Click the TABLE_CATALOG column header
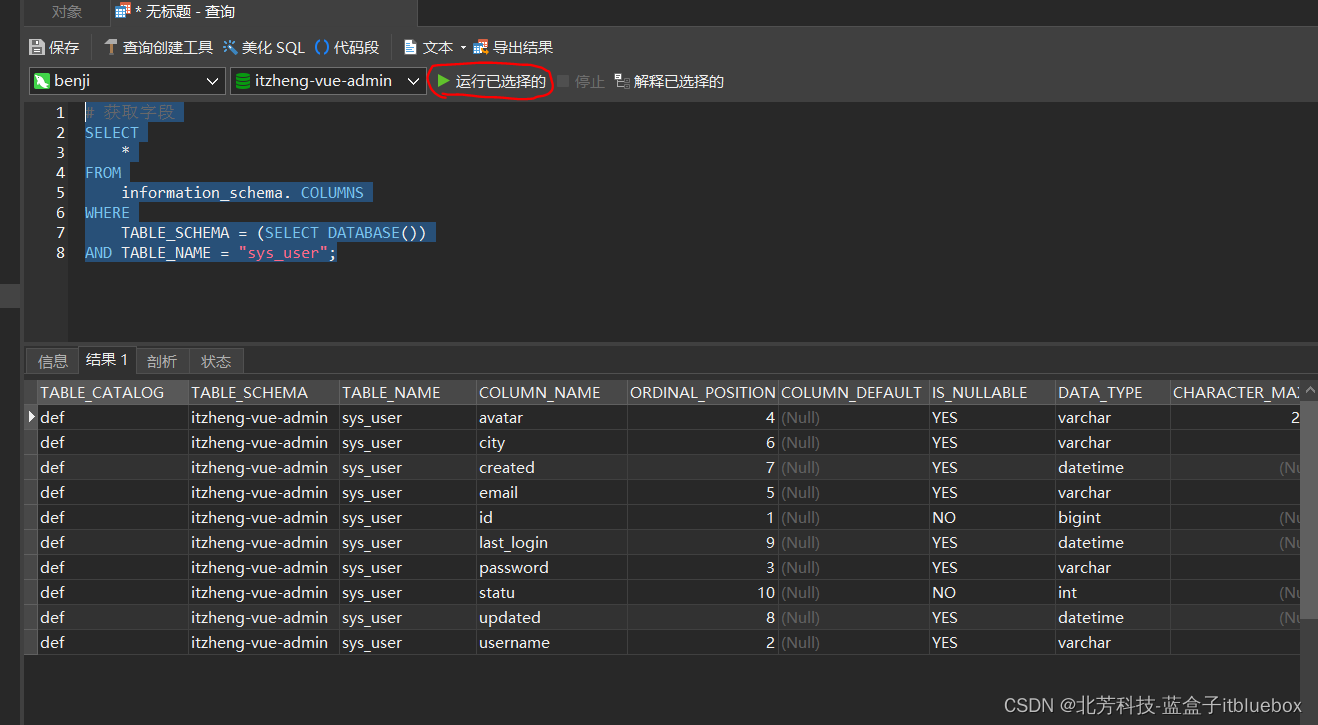The width and height of the screenshot is (1318, 725). click(x=113, y=392)
